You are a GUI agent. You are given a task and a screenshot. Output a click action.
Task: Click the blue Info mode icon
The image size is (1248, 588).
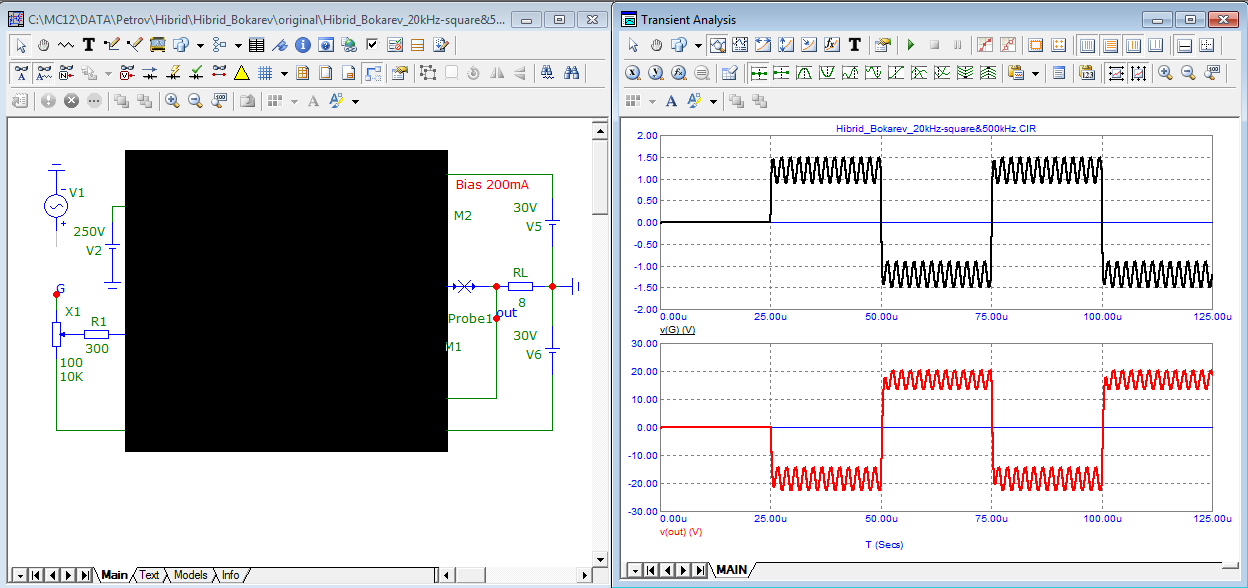pyautogui.click(x=303, y=45)
